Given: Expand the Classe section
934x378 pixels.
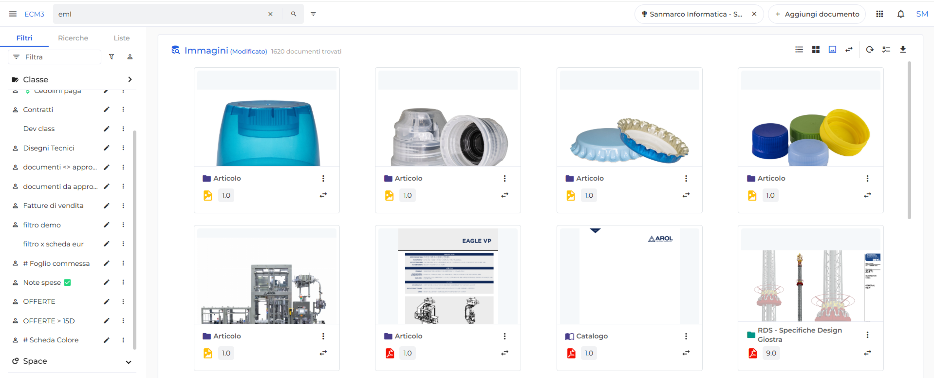Looking at the screenshot, I should pos(129,79).
